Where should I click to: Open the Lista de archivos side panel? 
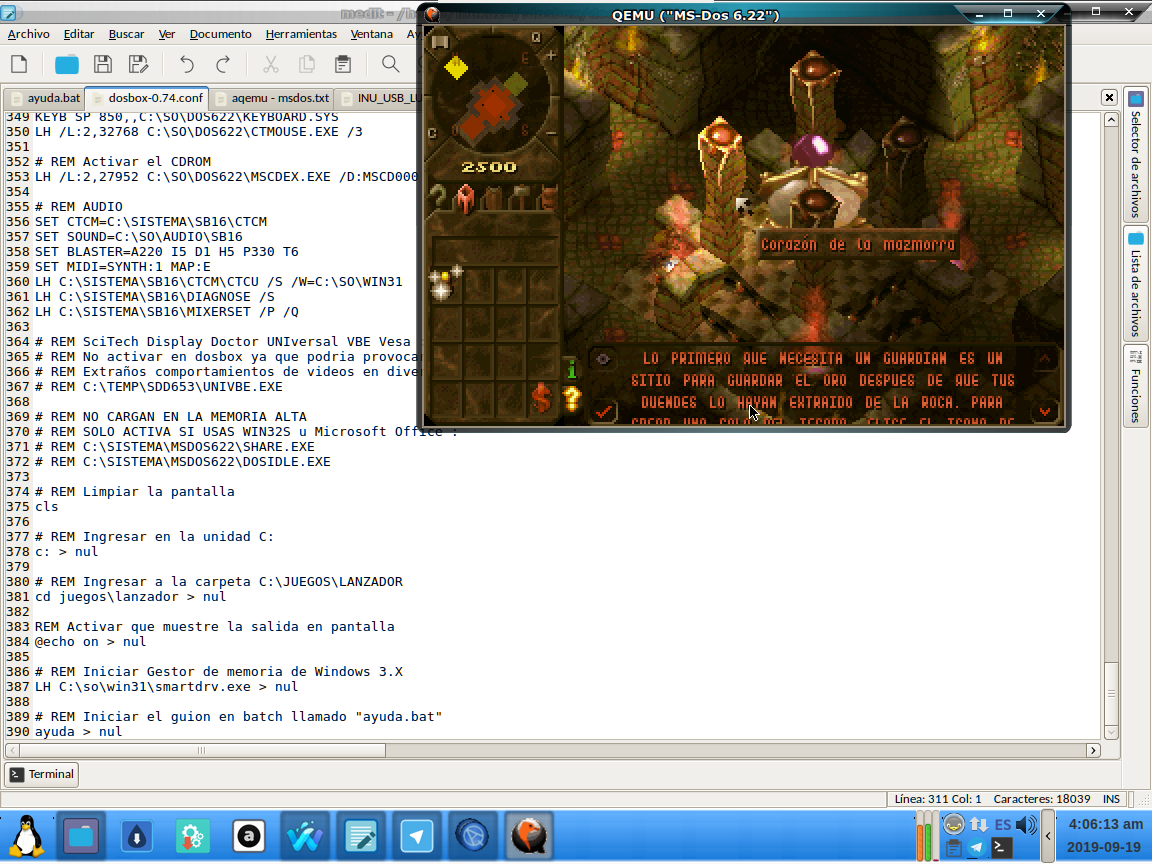(x=1136, y=284)
